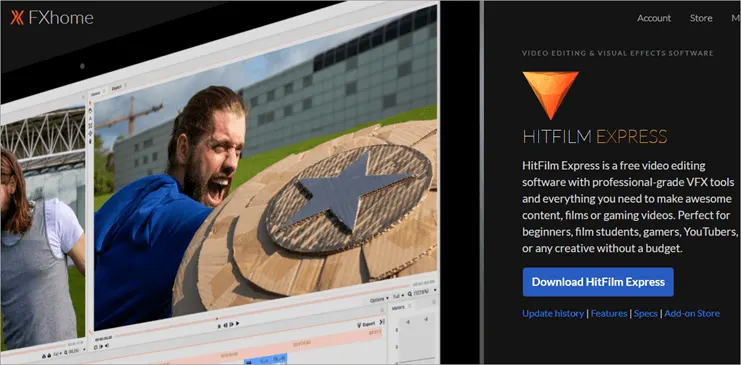Open the Features link
The height and width of the screenshot is (365, 741).
pyautogui.click(x=609, y=313)
